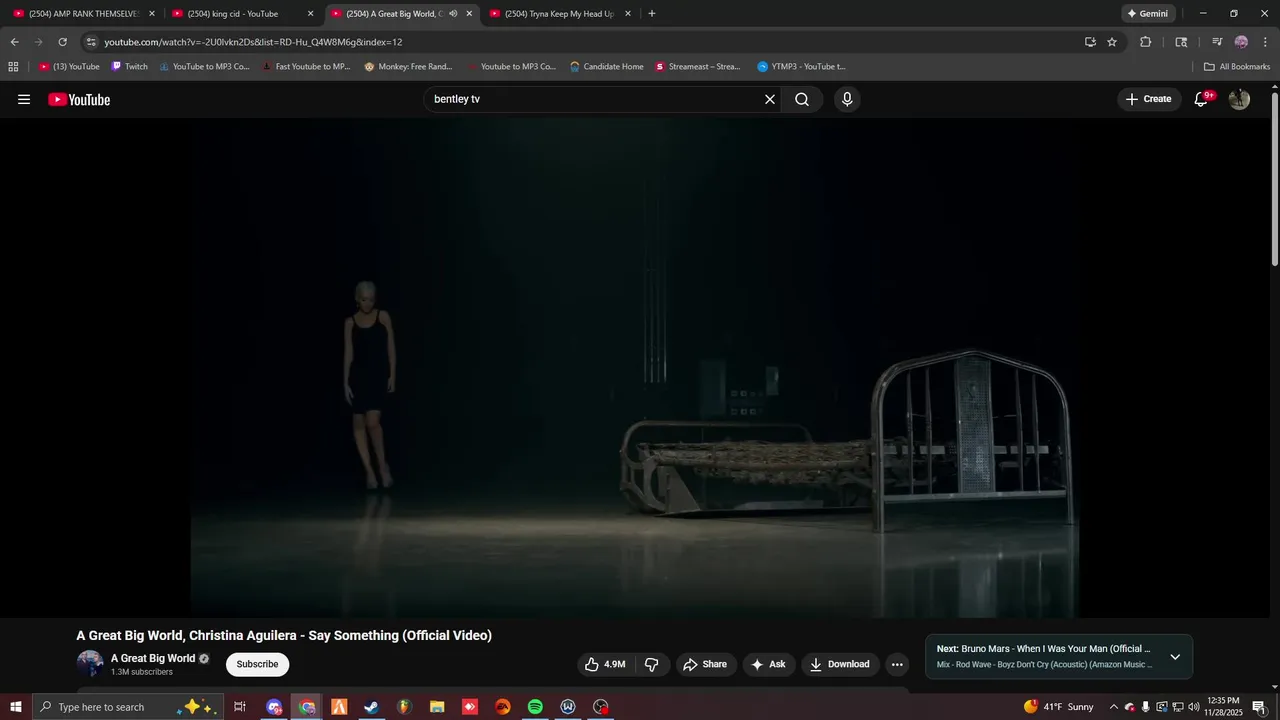The image size is (1280, 720).
Task: Click the video player to pause
Action: point(635,367)
